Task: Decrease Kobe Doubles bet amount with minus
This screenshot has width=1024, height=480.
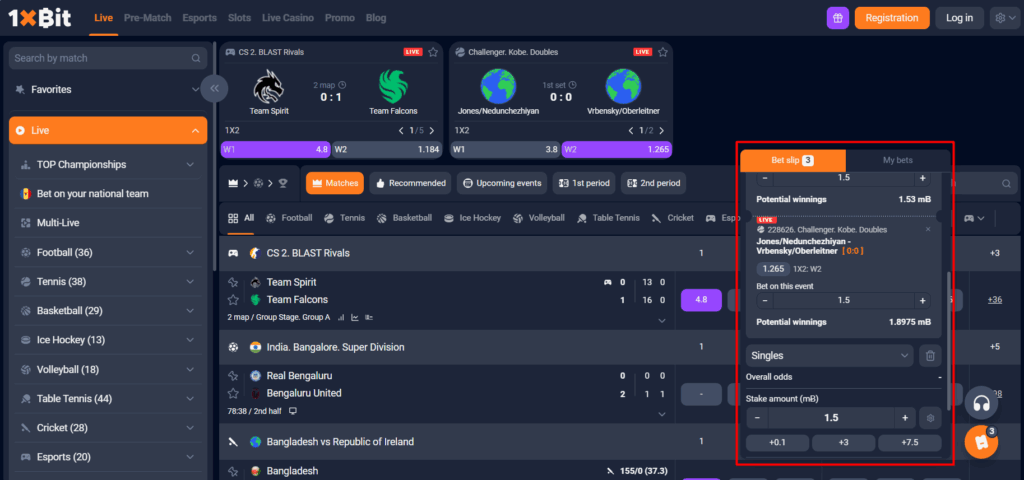Action: (765, 300)
